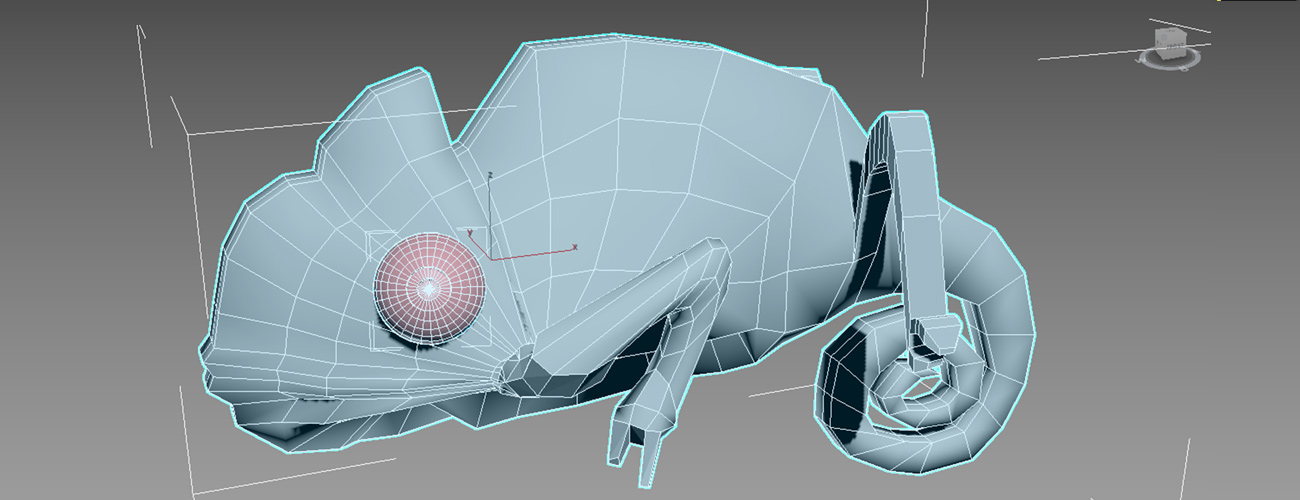Click the red X axis endpoint of the gizmo
This screenshot has width=1300, height=500.
[x=574, y=246]
